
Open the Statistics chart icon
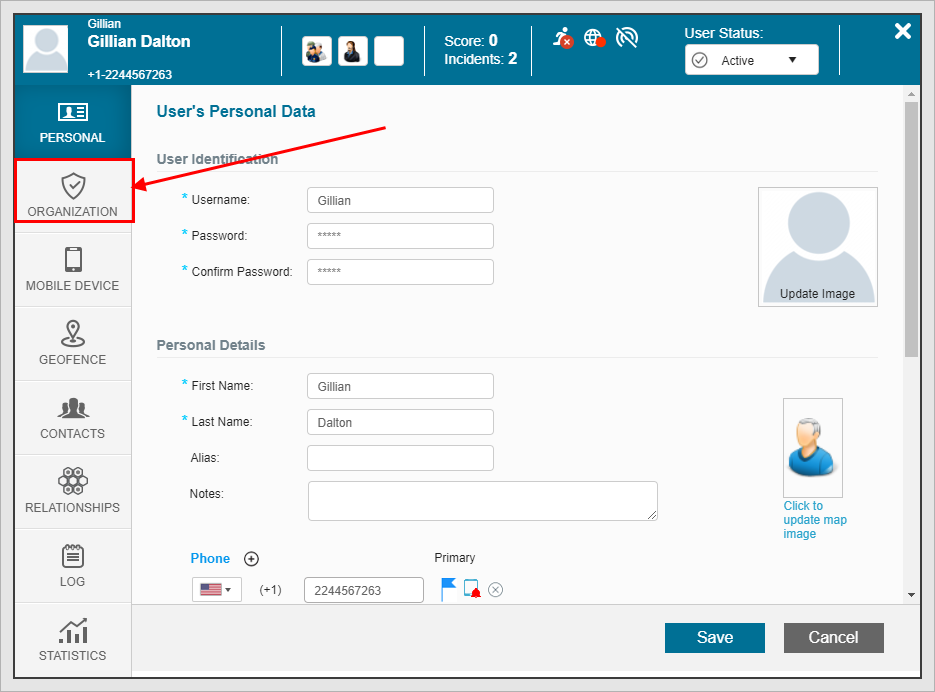(x=72, y=630)
